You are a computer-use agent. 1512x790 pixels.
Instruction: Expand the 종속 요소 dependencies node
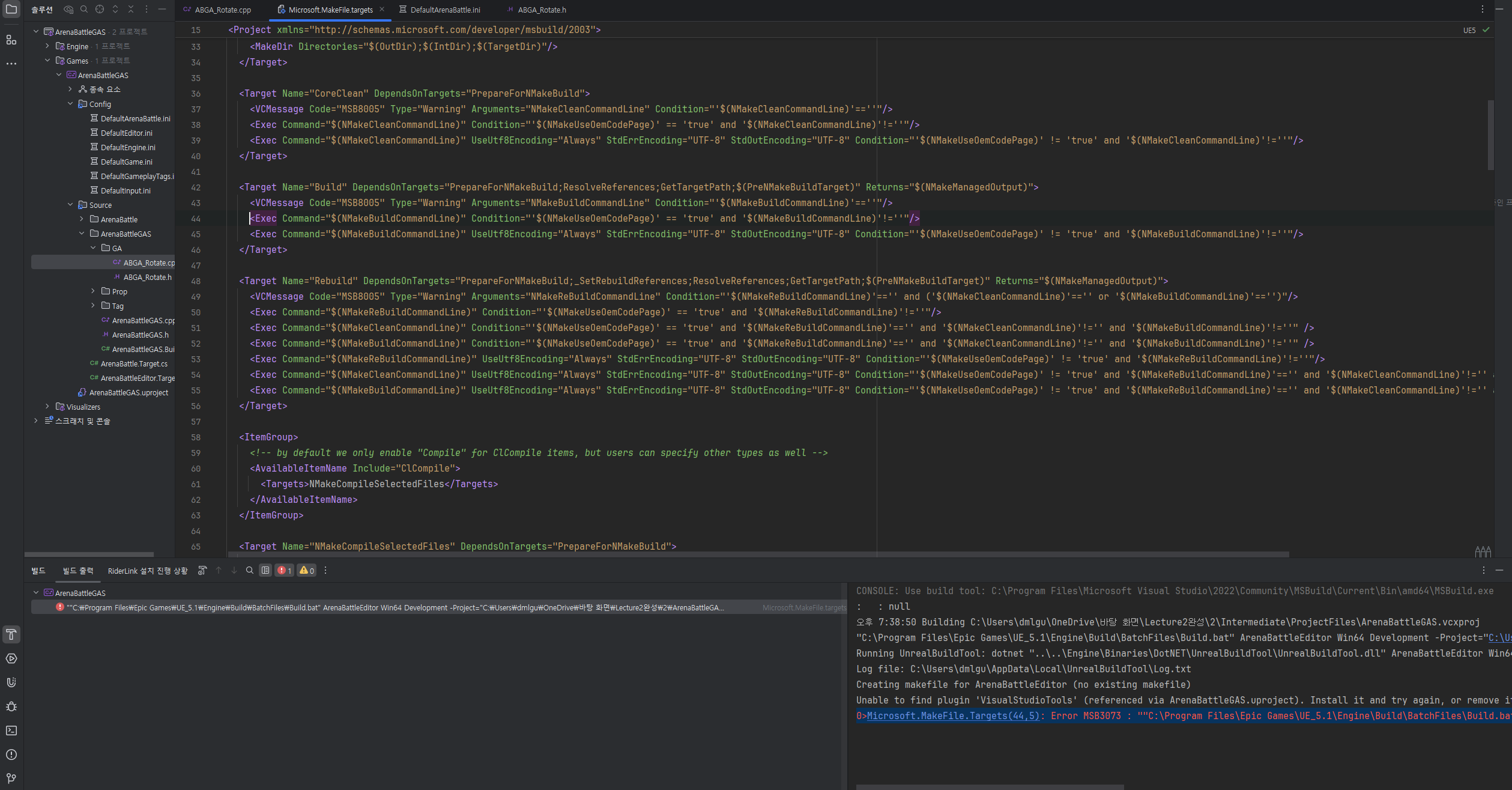tap(70, 89)
